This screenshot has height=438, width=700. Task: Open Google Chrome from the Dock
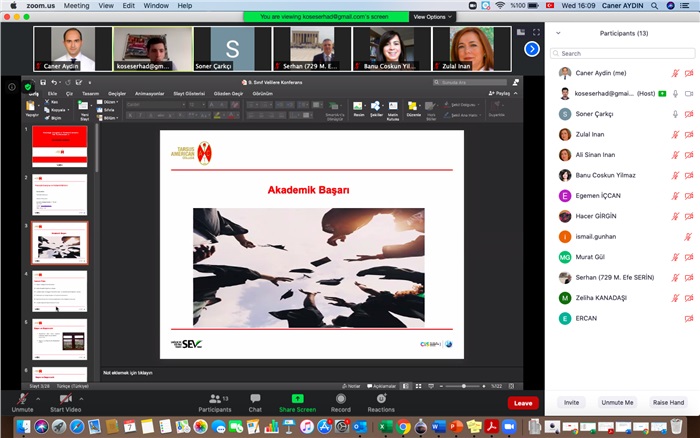tap(403, 427)
